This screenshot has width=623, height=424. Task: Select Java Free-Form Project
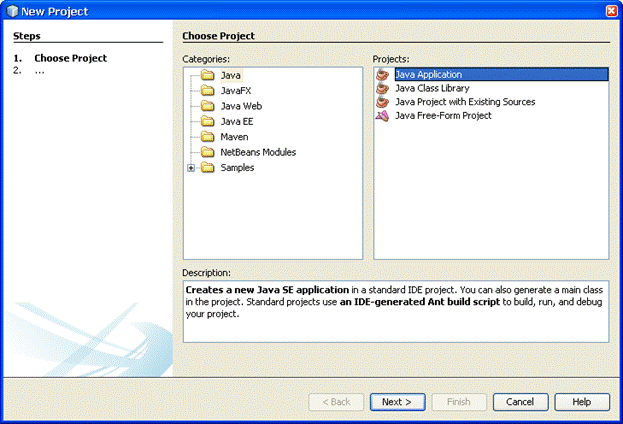[x=443, y=116]
